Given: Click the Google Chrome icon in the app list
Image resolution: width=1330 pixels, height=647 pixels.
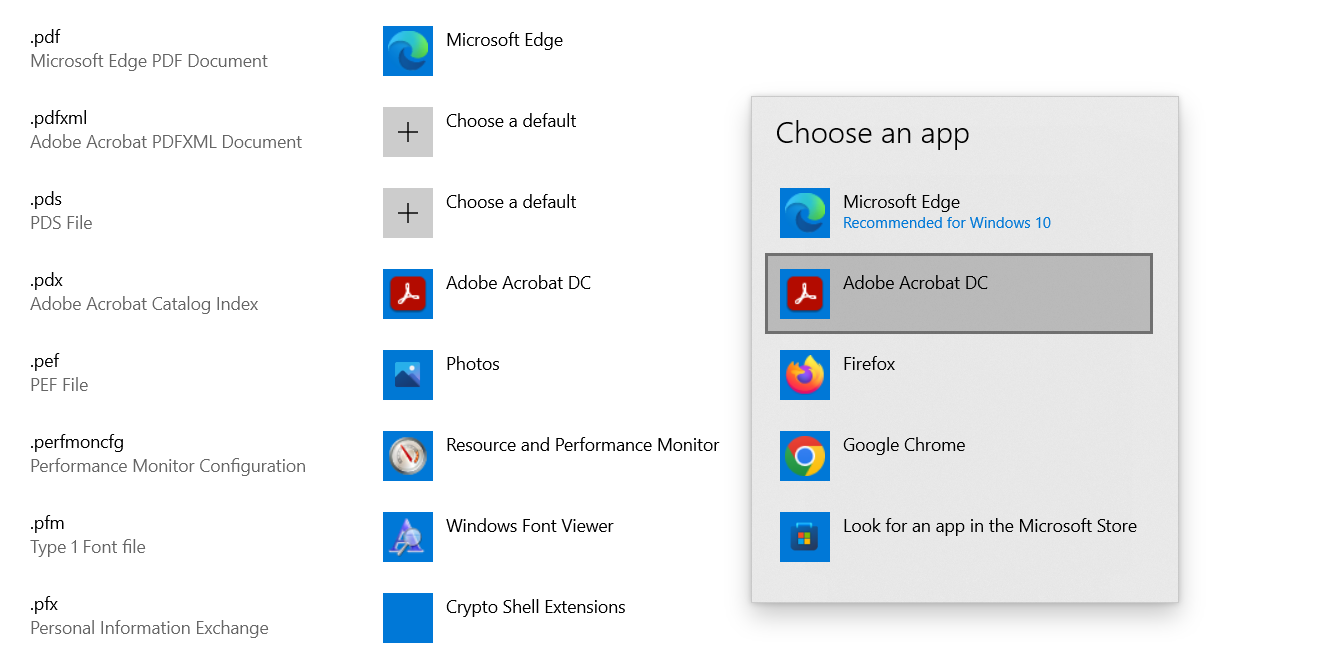Looking at the screenshot, I should tap(805, 456).
